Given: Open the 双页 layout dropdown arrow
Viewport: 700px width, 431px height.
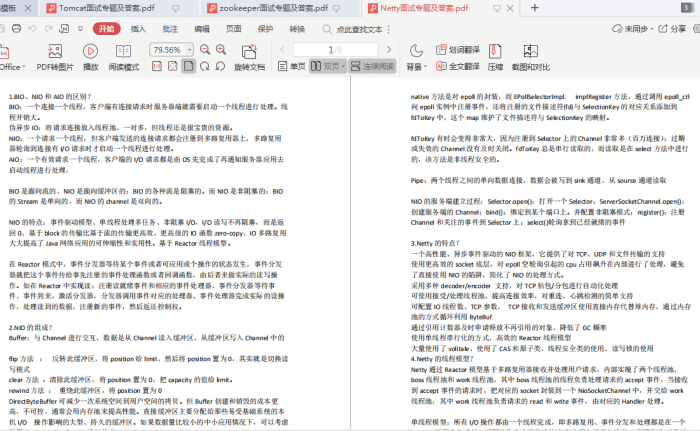Looking at the screenshot, I should coord(343,67).
